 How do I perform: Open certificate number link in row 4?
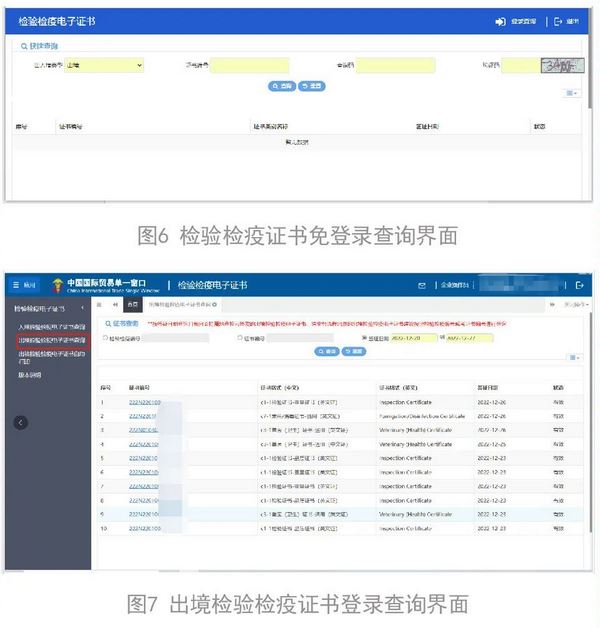(x=144, y=444)
